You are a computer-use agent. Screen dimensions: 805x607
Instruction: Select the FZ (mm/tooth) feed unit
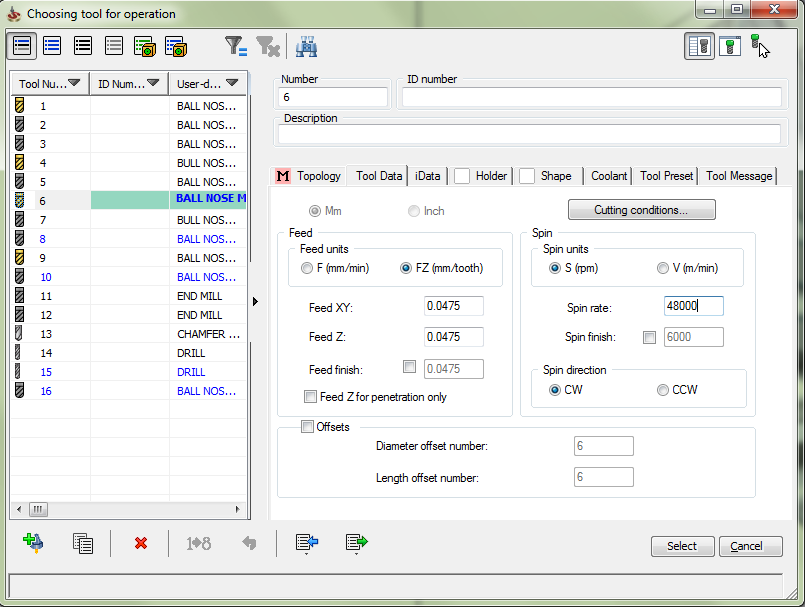(x=406, y=268)
